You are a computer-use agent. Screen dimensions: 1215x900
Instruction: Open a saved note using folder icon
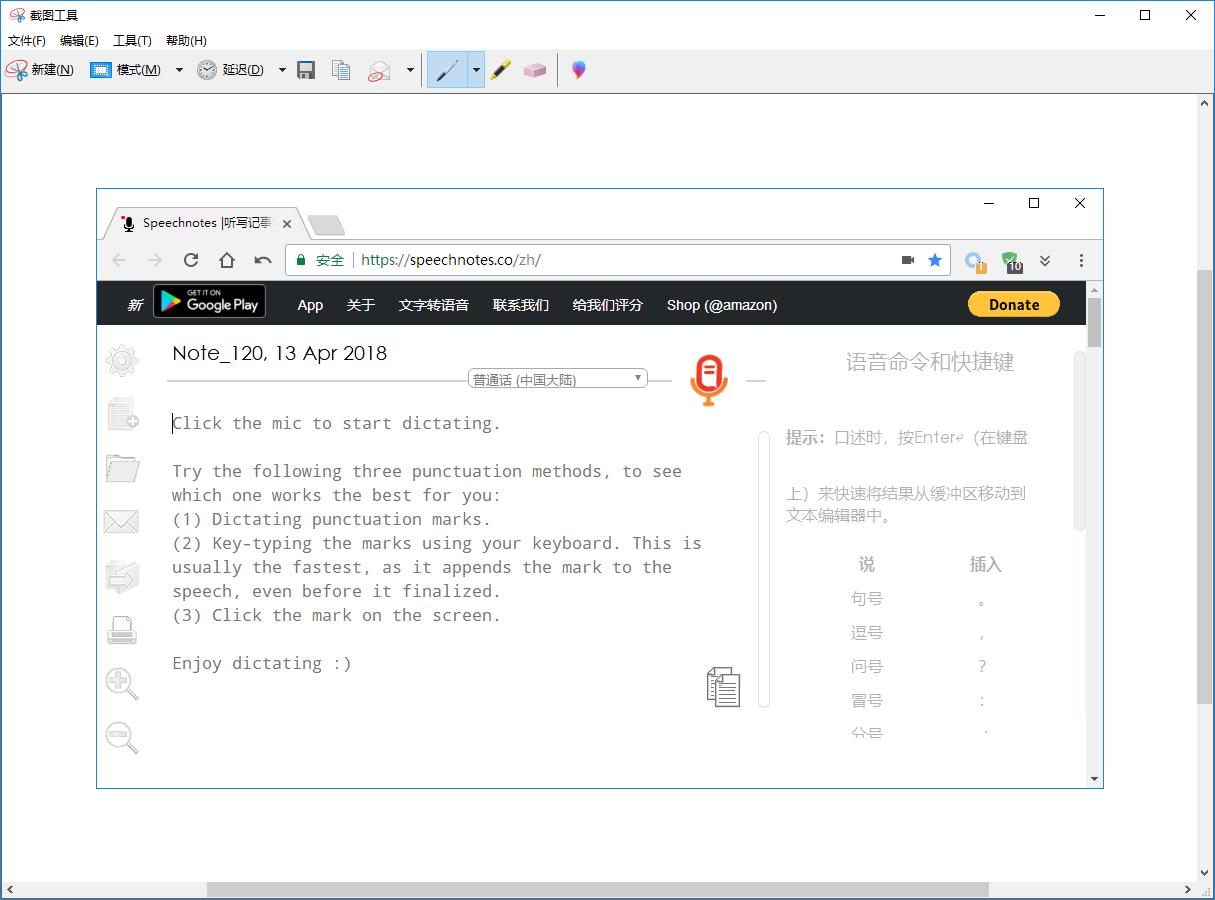coord(122,468)
